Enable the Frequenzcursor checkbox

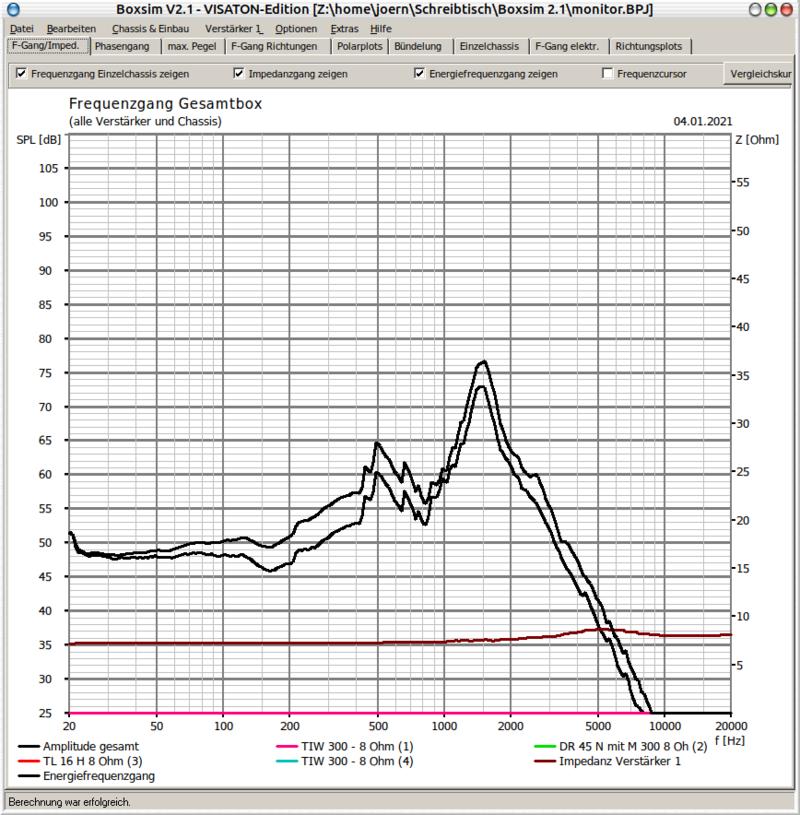(607, 74)
